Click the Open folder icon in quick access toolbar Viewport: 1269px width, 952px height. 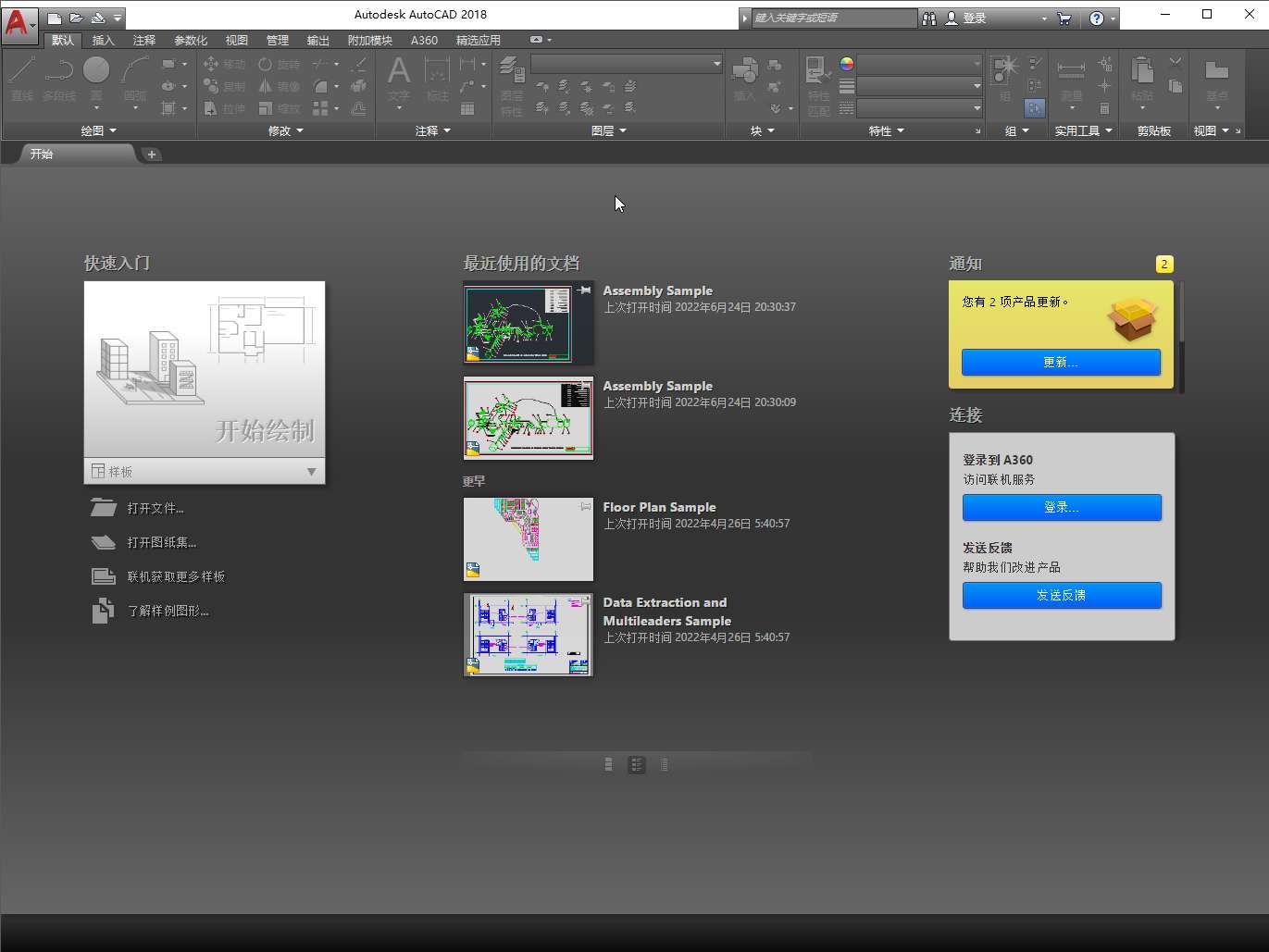click(76, 18)
